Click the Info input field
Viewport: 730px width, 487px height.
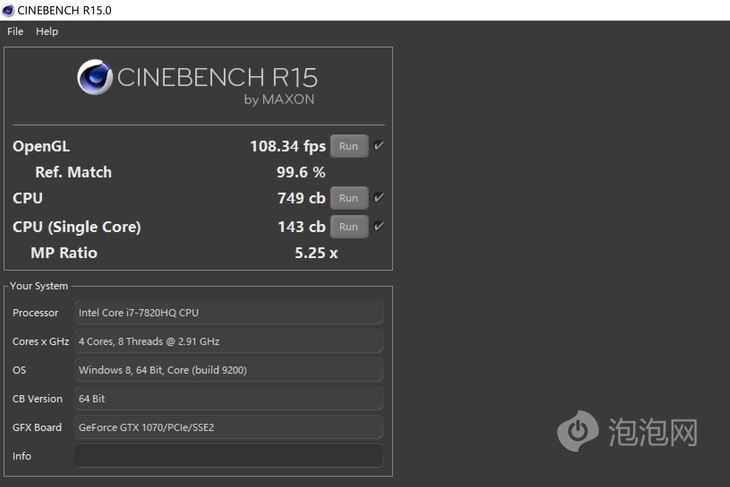pos(229,456)
